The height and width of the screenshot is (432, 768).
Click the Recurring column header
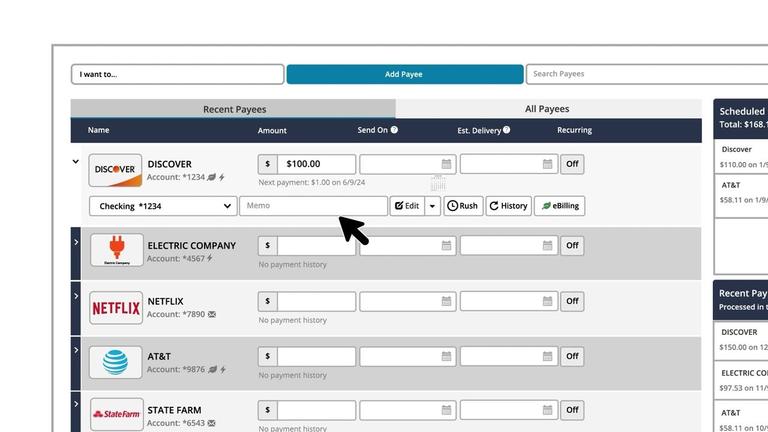point(575,130)
